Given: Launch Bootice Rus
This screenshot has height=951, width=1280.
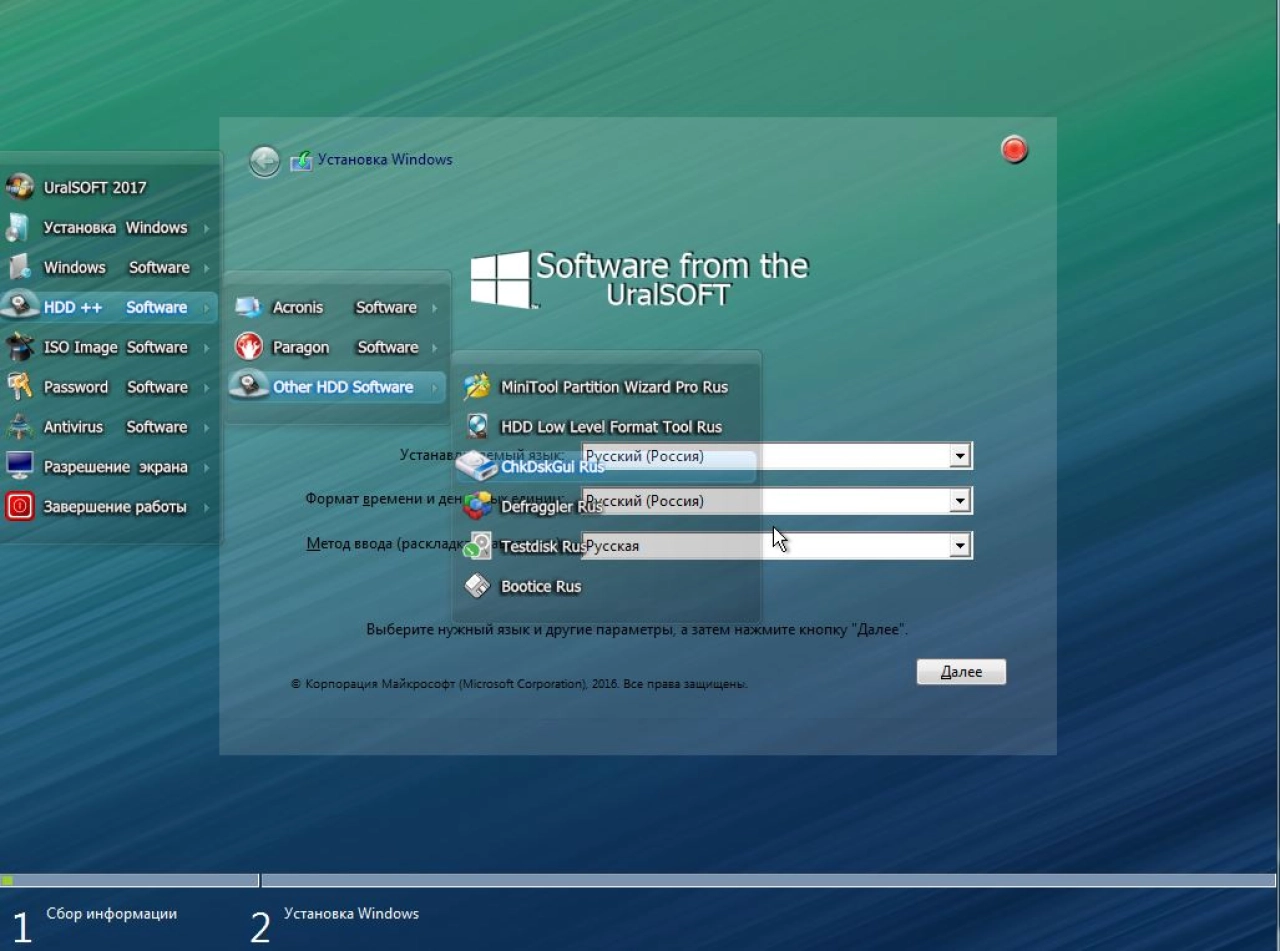Looking at the screenshot, I should pyautogui.click(x=606, y=587).
